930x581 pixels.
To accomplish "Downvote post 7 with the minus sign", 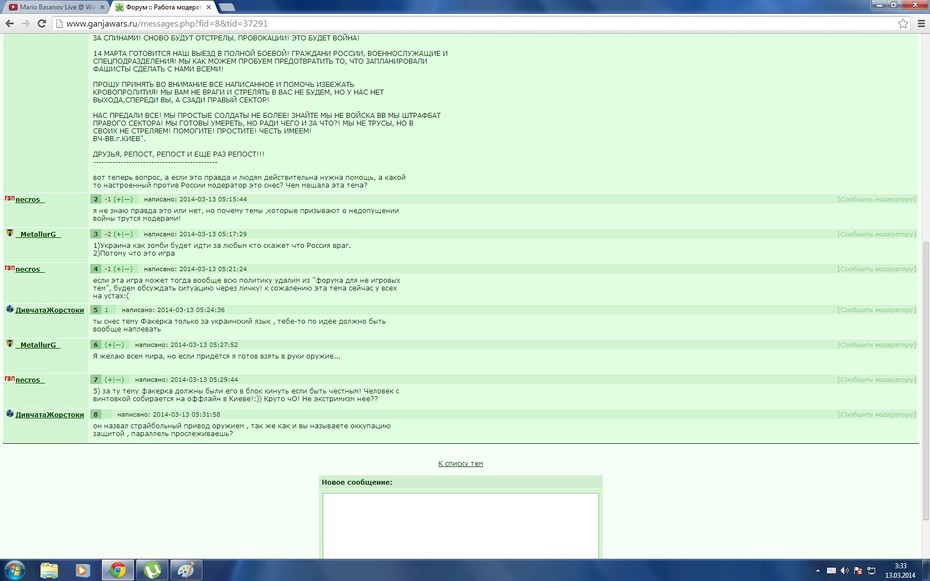I will point(119,379).
